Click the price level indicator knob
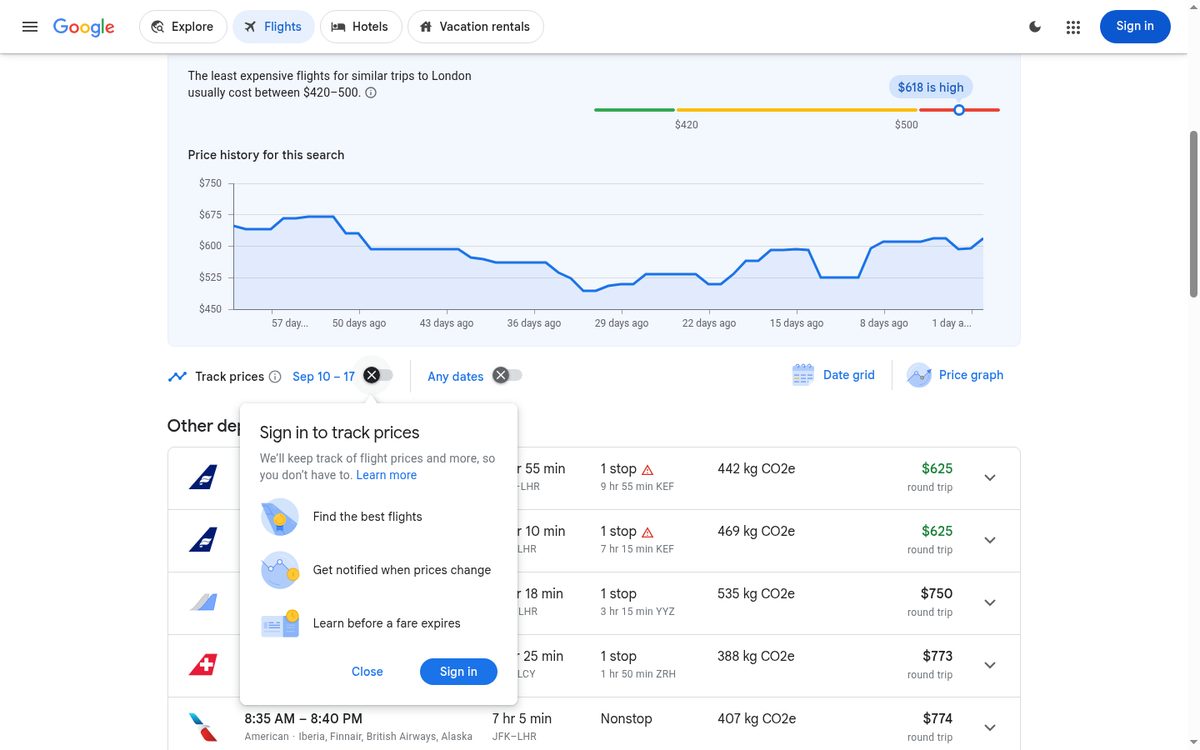Screen dimensions: 1200x750 (959, 110)
